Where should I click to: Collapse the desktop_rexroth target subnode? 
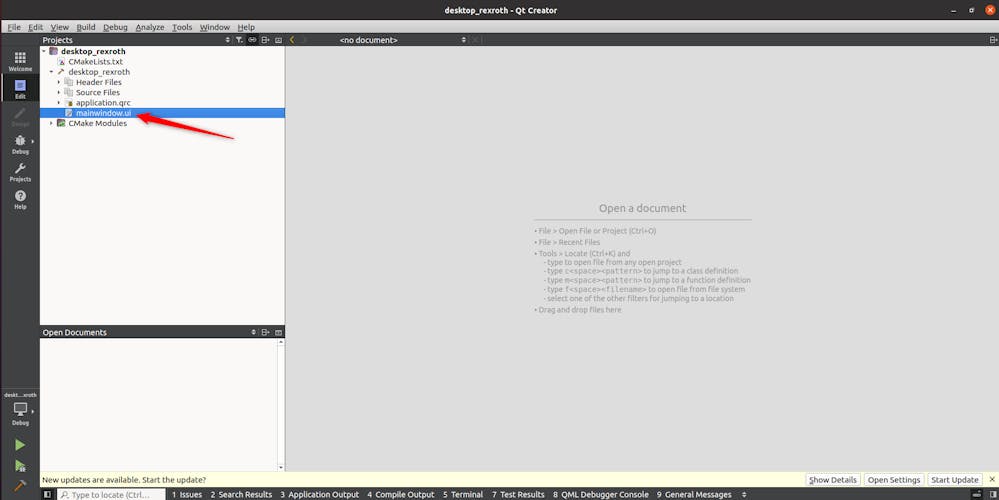(52, 72)
